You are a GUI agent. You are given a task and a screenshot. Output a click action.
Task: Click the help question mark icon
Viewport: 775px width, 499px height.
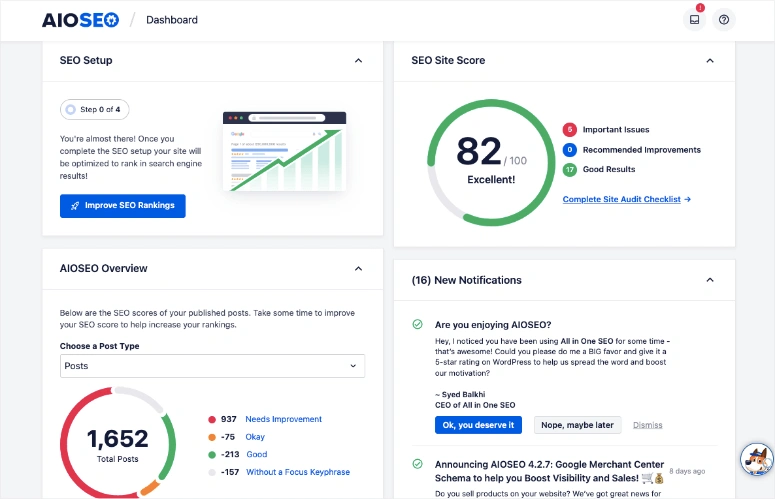[x=724, y=20]
